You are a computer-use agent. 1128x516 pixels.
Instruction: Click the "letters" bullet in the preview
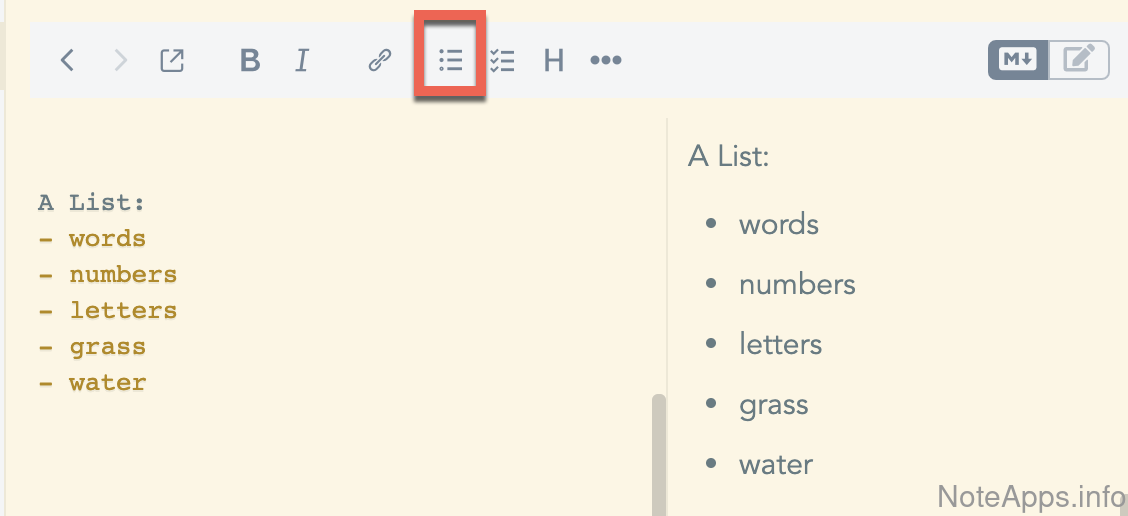(780, 345)
